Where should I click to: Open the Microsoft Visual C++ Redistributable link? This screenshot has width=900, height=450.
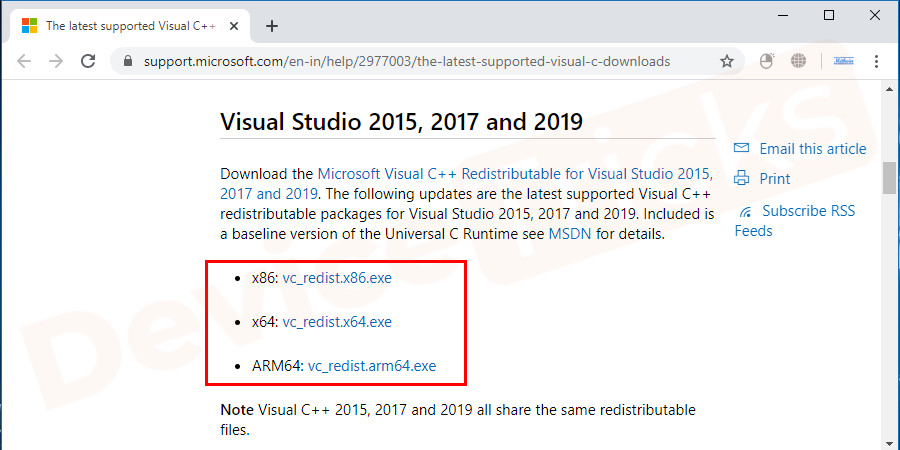pyautogui.click(x=467, y=183)
